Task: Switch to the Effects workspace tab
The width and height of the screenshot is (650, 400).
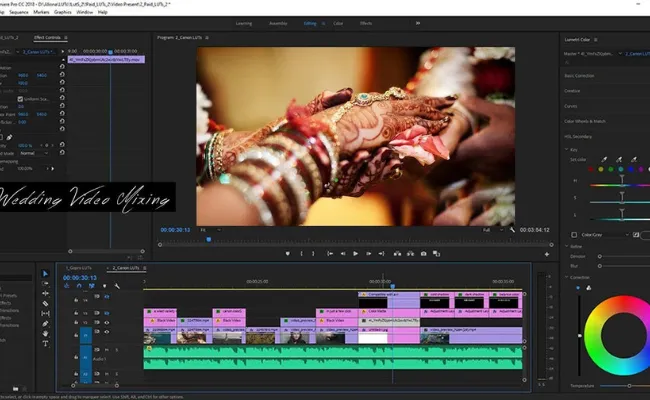Action: point(366,23)
